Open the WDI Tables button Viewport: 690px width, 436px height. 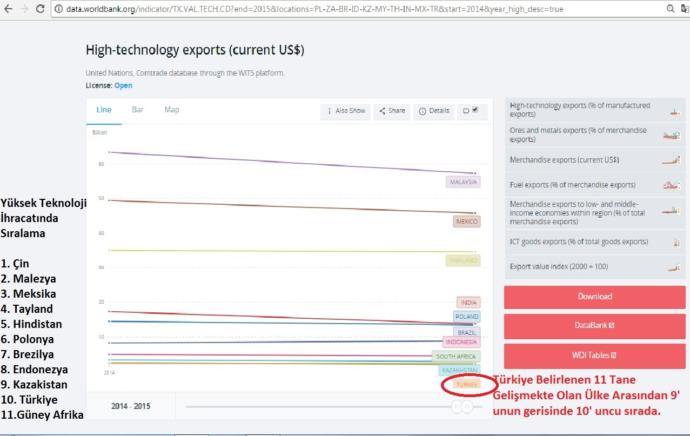[595, 355]
